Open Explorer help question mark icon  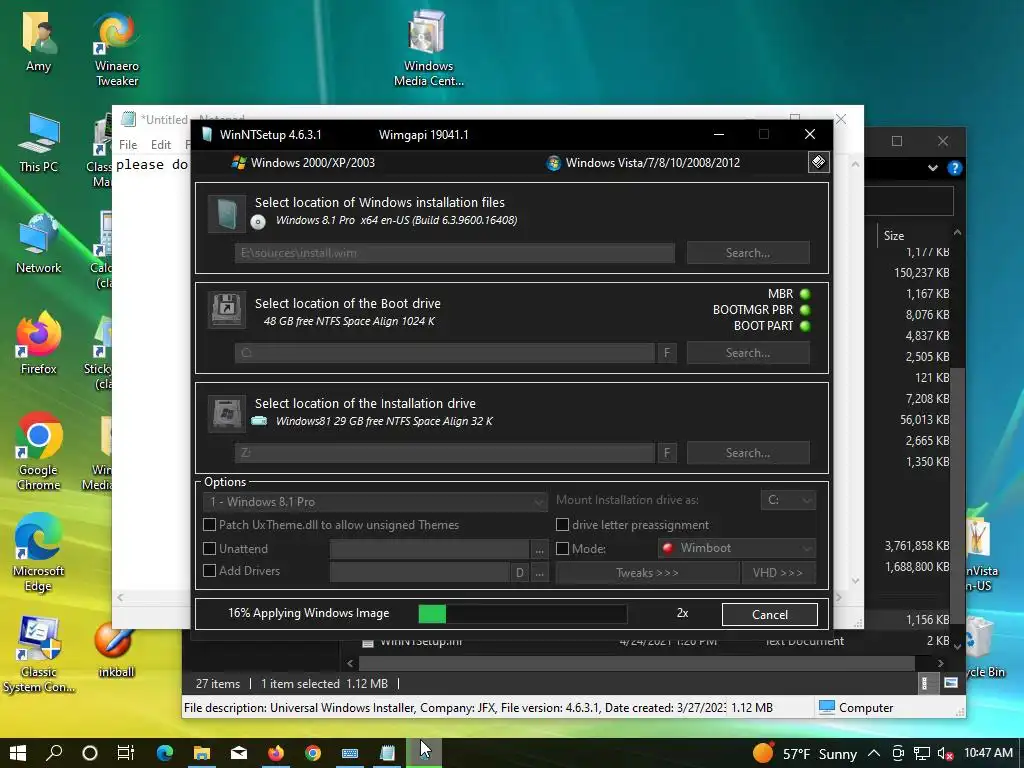(x=954, y=168)
